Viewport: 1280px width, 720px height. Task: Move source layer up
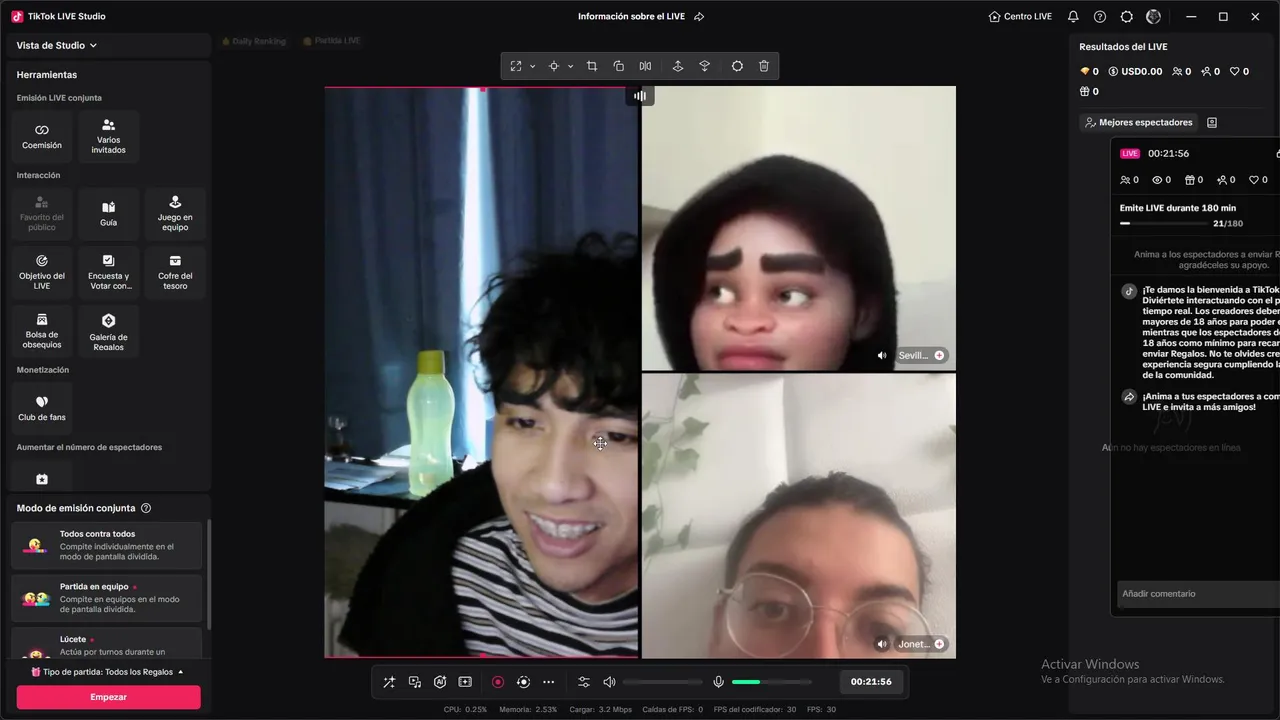pyautogui.click(x=677, y=66)
